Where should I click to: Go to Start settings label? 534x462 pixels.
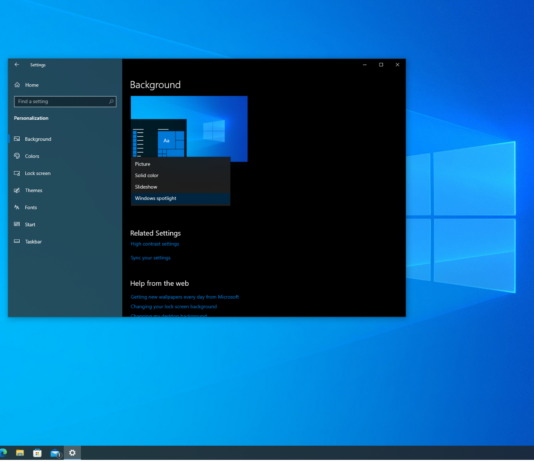(x=30, y=224)
